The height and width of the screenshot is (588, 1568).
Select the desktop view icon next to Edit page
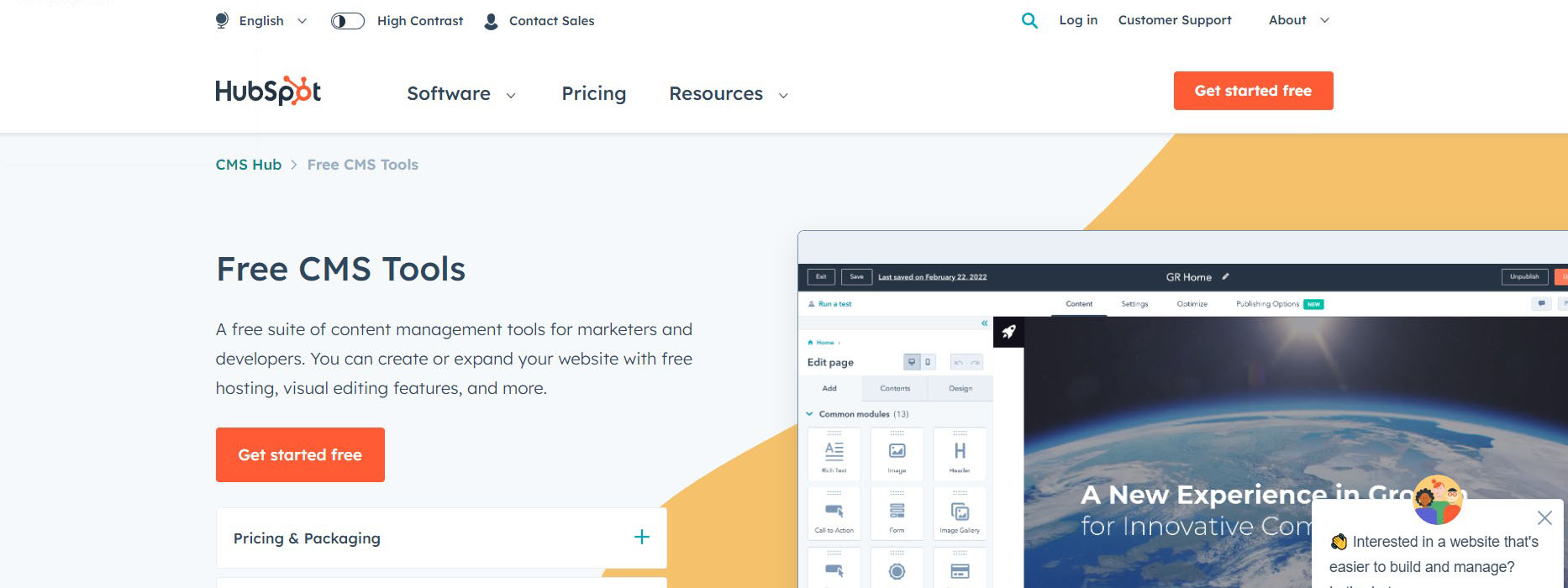tap(912, 362)
